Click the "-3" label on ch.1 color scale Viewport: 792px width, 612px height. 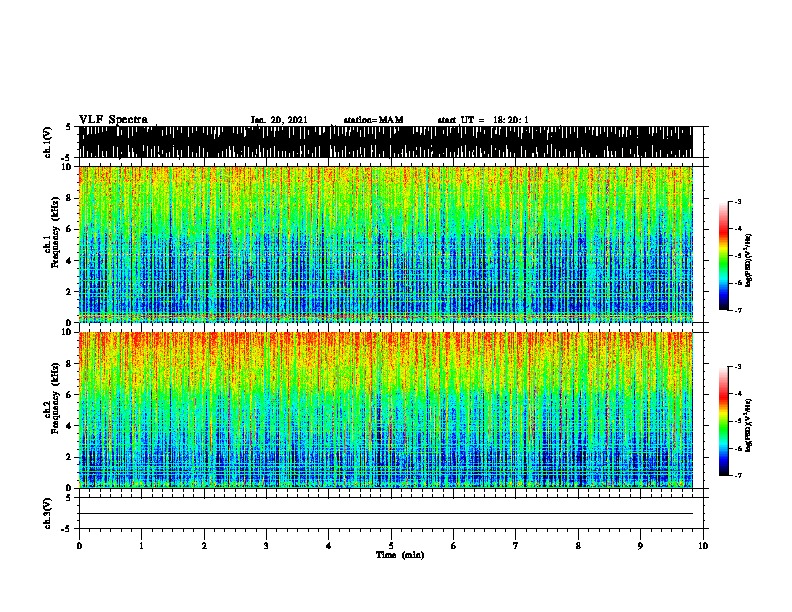click(x=738, y=201)
